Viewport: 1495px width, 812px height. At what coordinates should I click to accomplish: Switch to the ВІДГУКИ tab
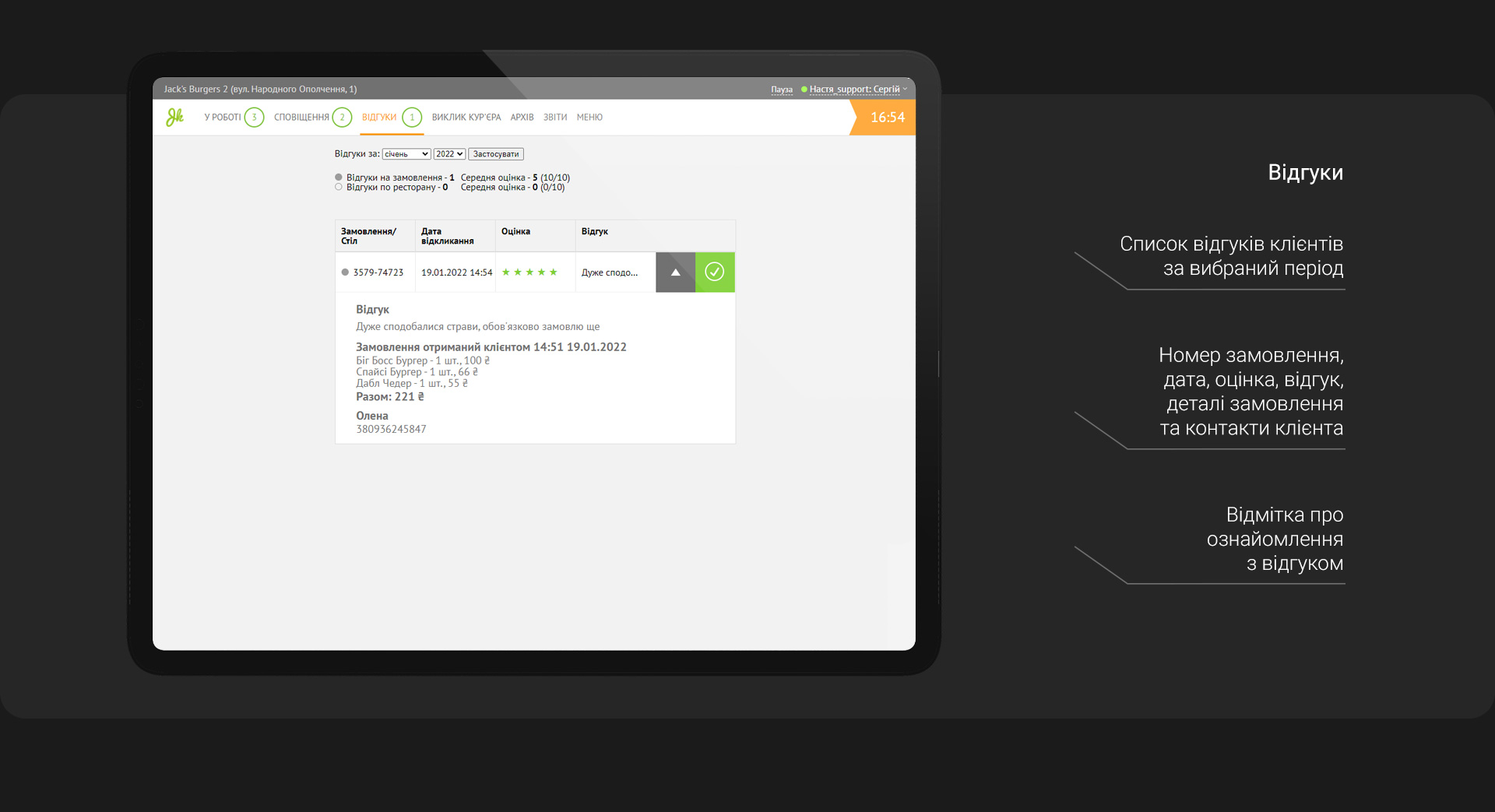click(379, 118)
